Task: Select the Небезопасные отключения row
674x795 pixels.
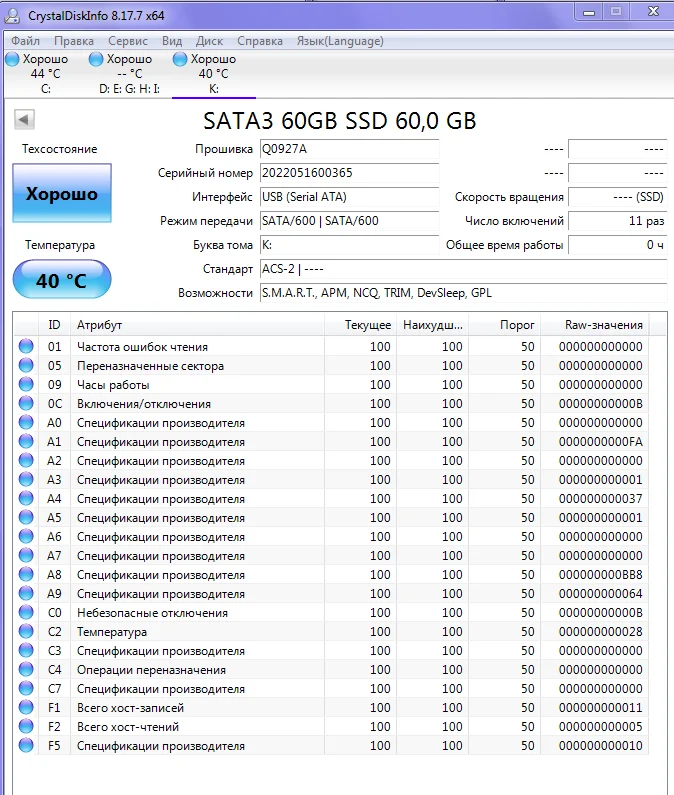Action: [331, 612]
